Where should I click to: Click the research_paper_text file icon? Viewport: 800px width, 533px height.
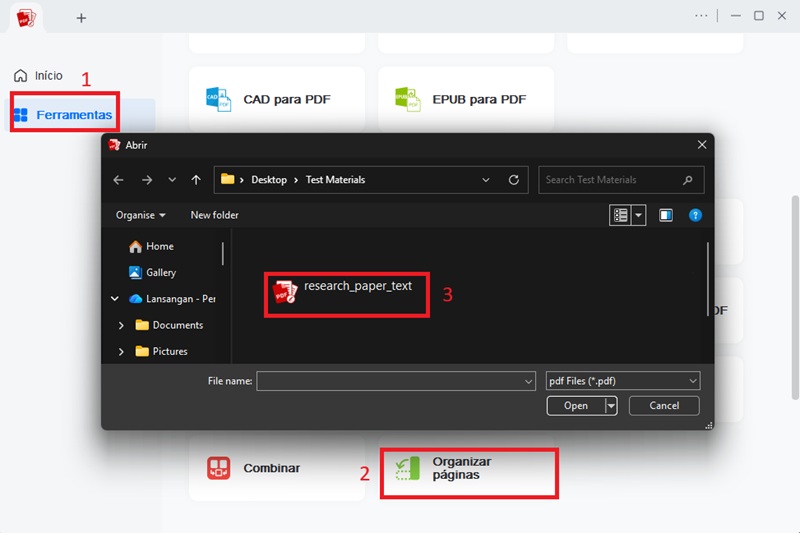(x=284, y=291)
